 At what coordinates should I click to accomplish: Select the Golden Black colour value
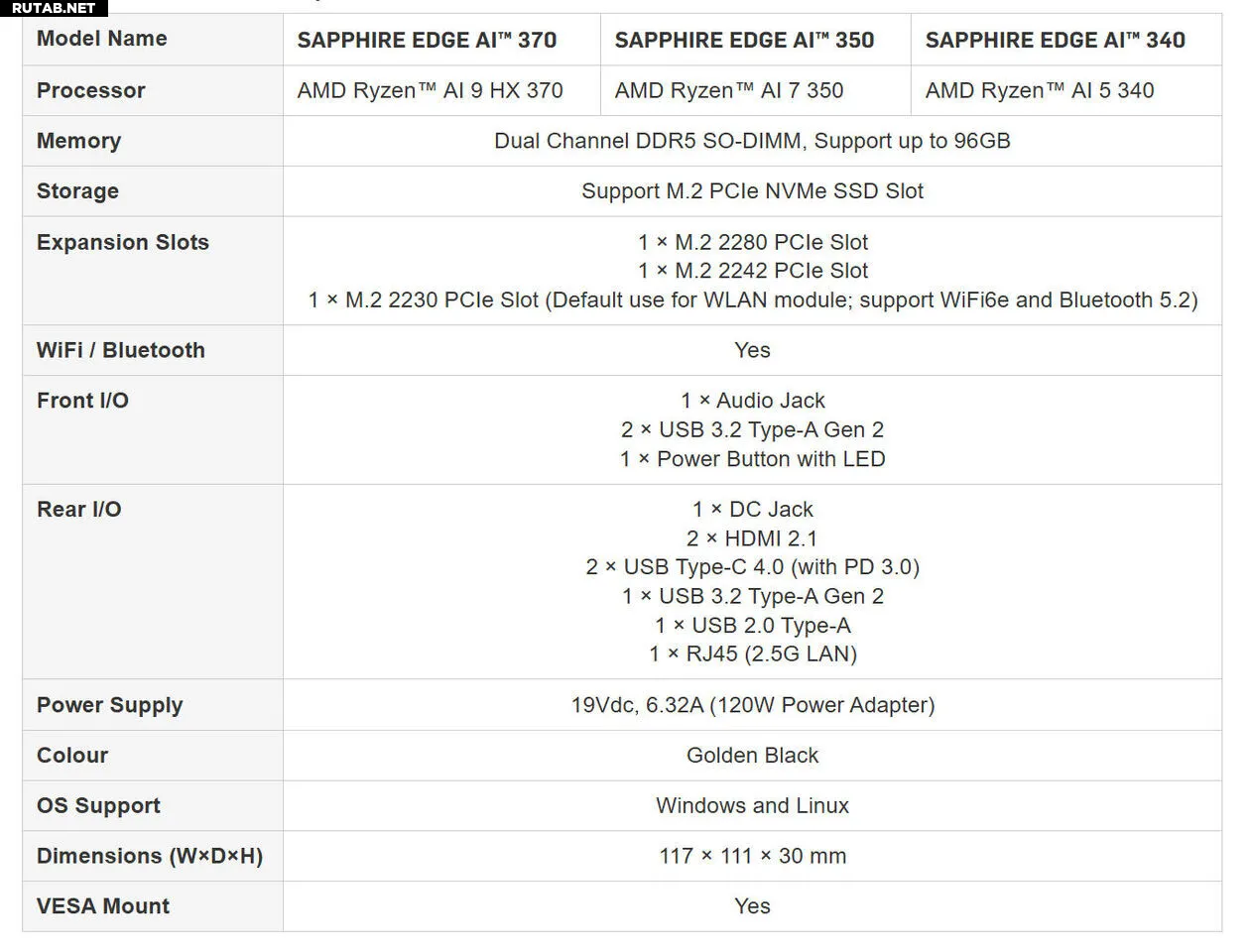coord(752,756)
